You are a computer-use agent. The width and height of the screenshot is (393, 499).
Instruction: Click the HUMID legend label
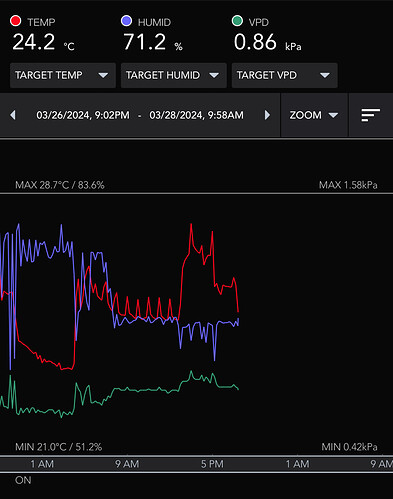tap(154, 22)
